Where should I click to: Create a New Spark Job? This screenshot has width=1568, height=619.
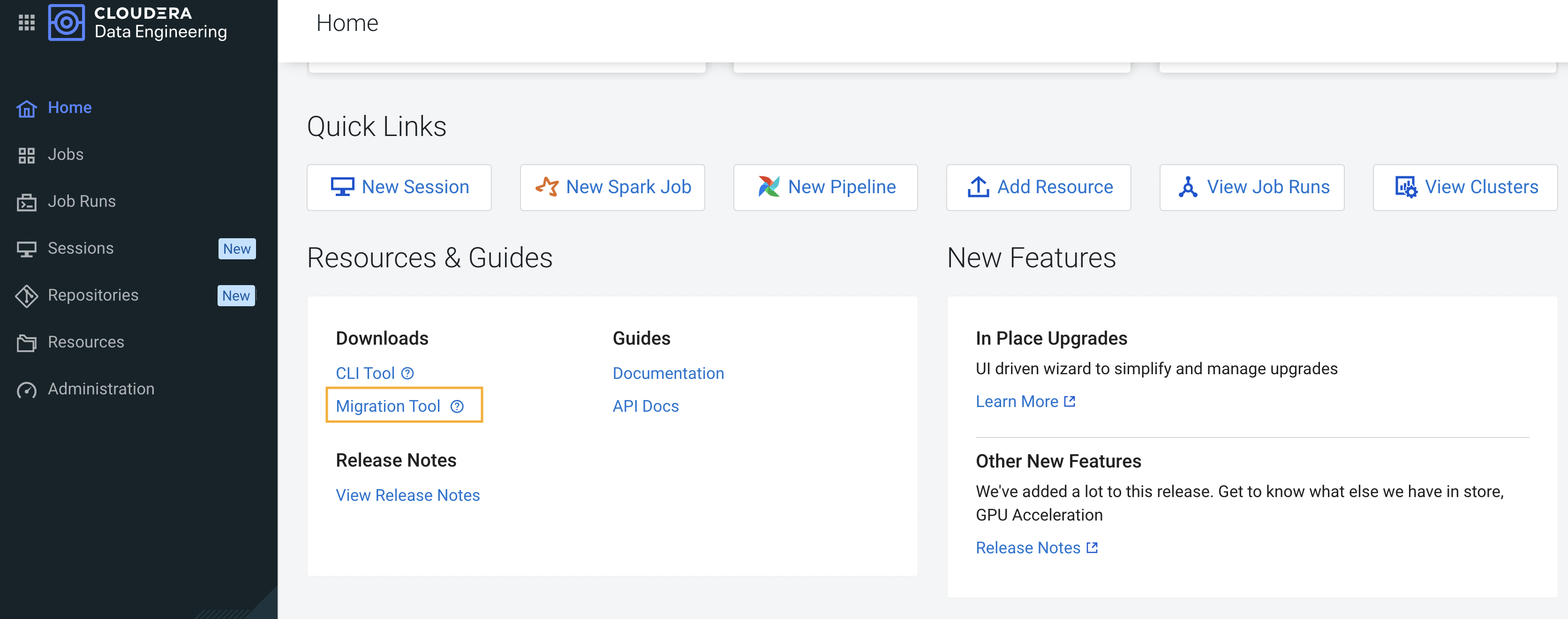tap(612, 187)
